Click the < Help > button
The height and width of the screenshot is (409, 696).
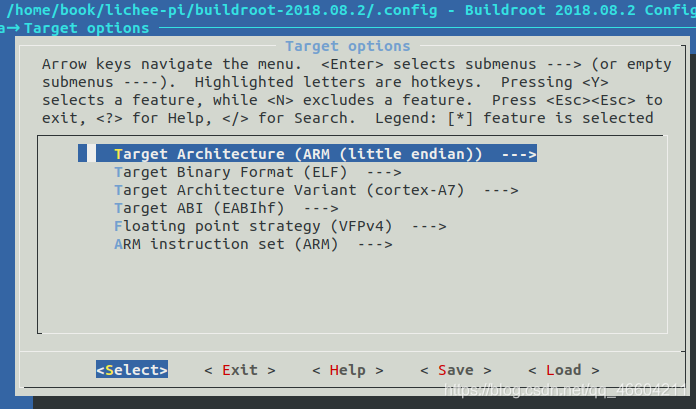(x=348, y=370)
